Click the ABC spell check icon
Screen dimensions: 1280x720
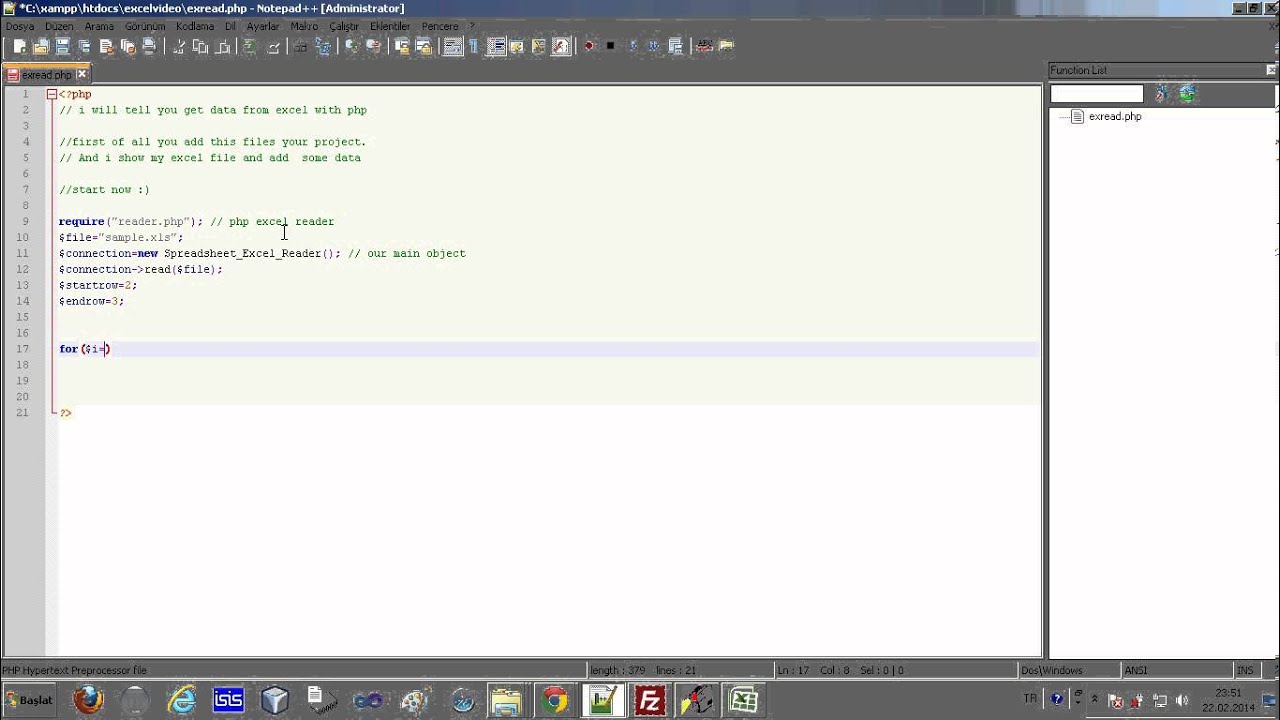pyautogui.click(x=704, y=46)
